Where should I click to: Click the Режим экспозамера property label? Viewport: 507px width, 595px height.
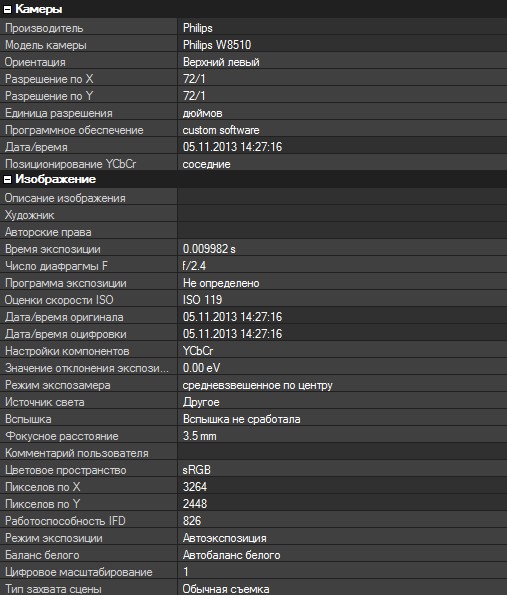point(58,385)
